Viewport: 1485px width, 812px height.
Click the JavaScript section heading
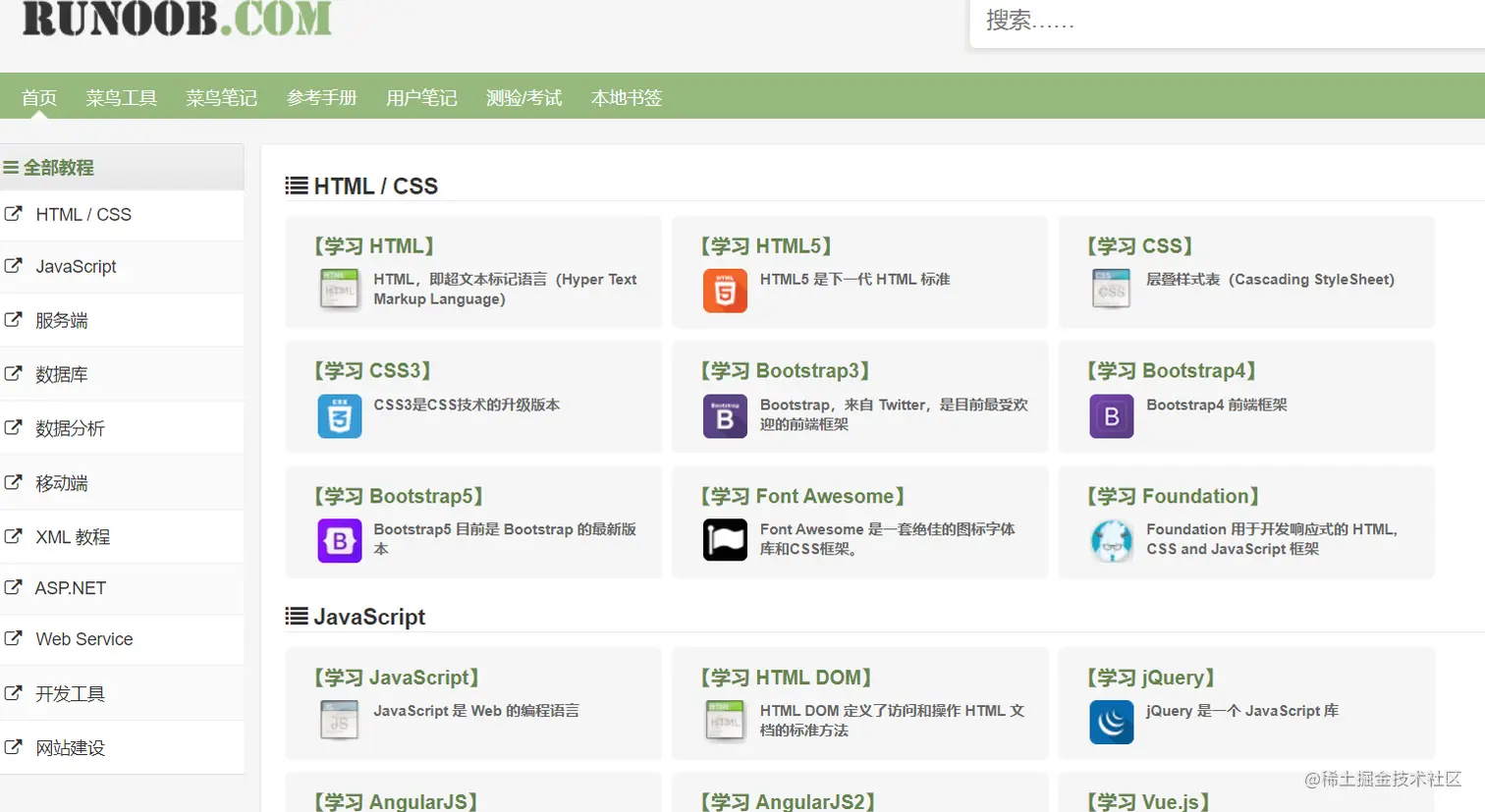369,617
